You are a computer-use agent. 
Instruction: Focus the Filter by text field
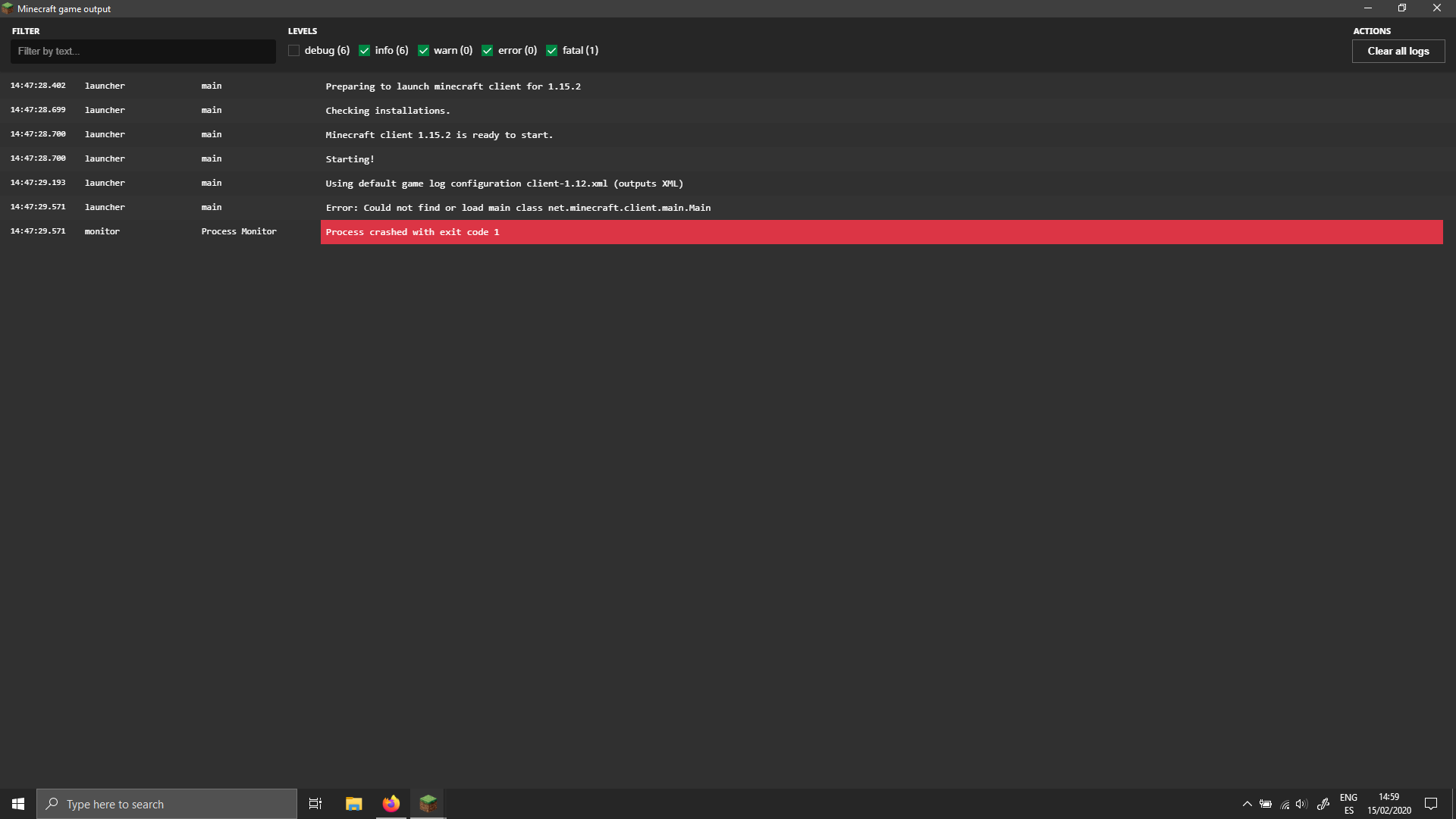143,51
